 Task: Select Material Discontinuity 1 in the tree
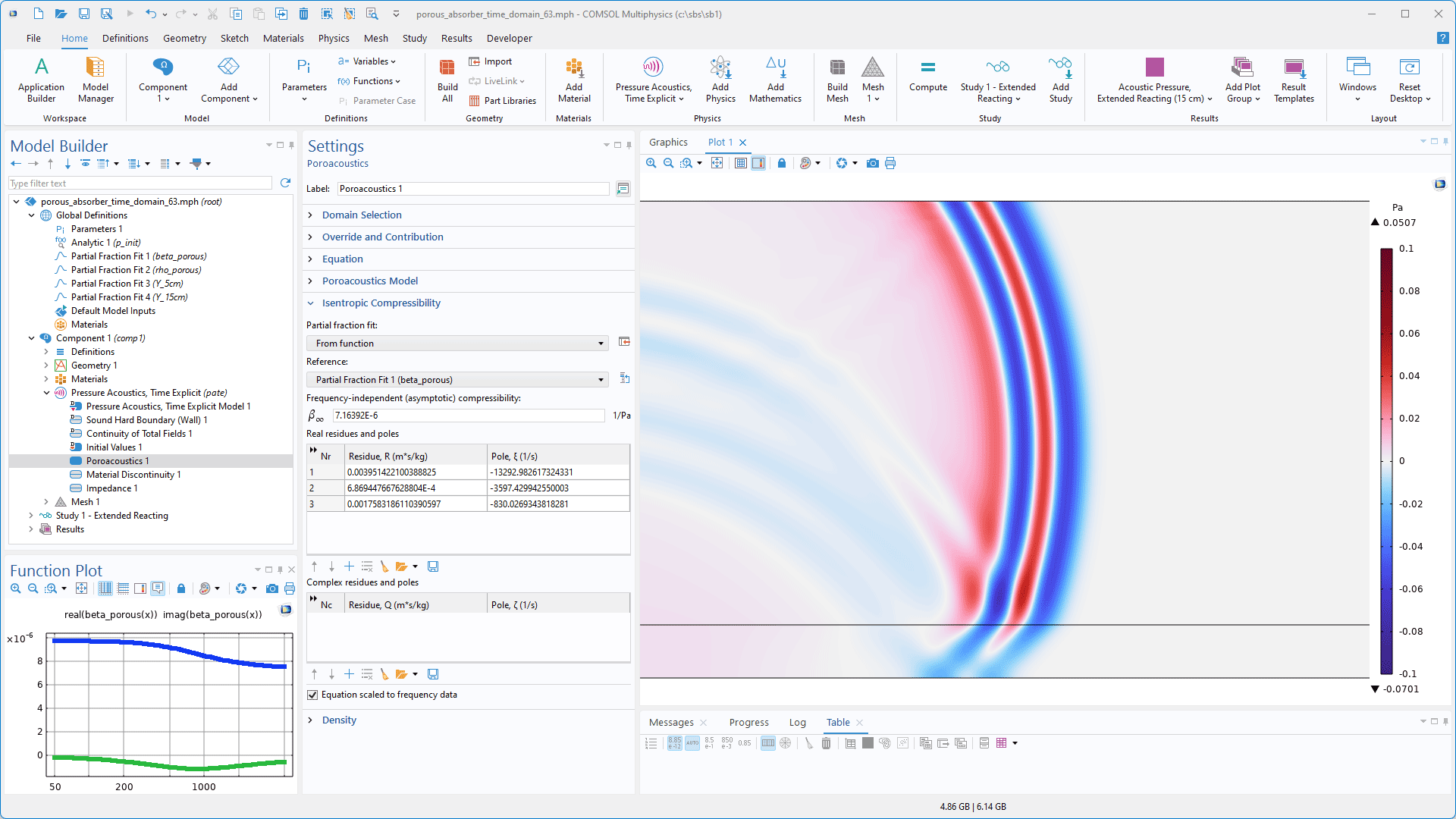(133, 475)
